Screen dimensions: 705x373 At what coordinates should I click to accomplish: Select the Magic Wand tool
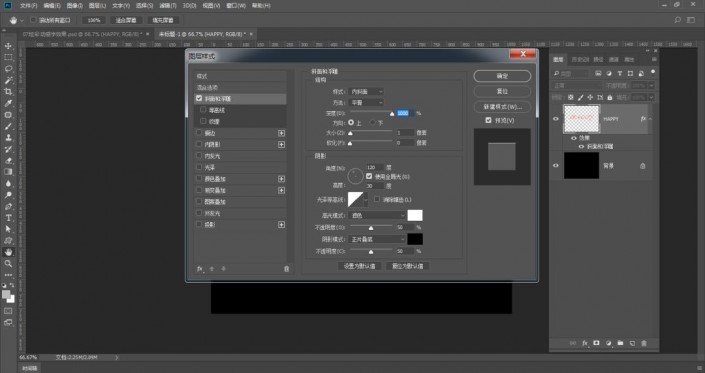(x=8, y=80)
